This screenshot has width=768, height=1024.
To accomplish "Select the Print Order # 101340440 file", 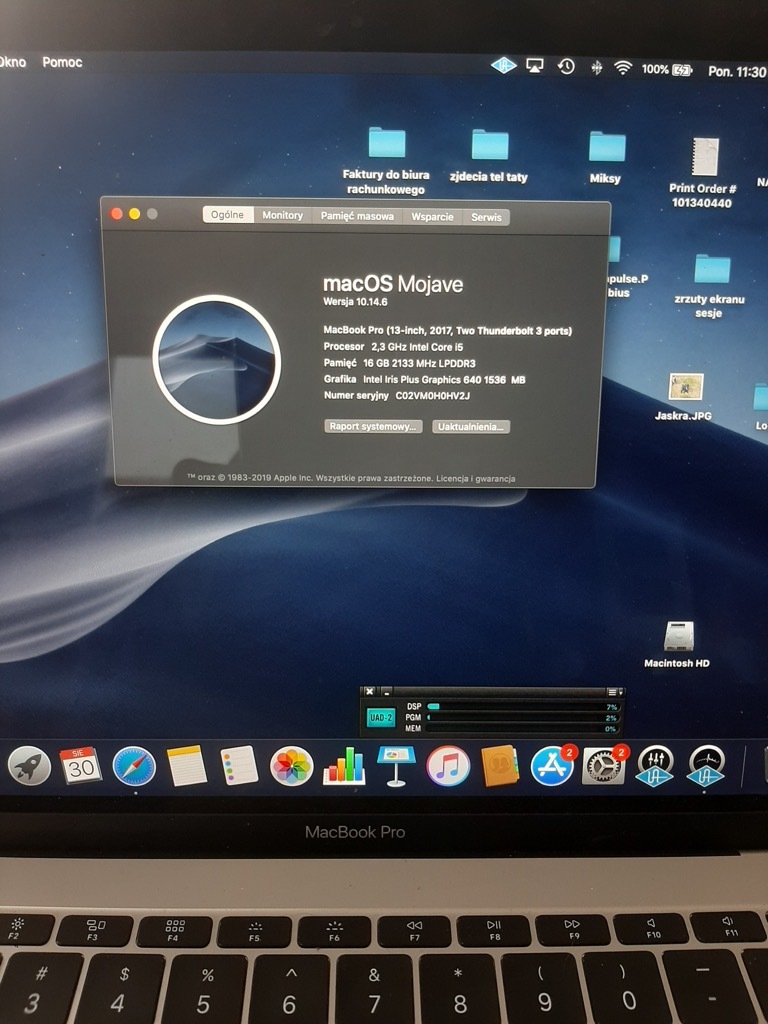I will pos(703,173).
